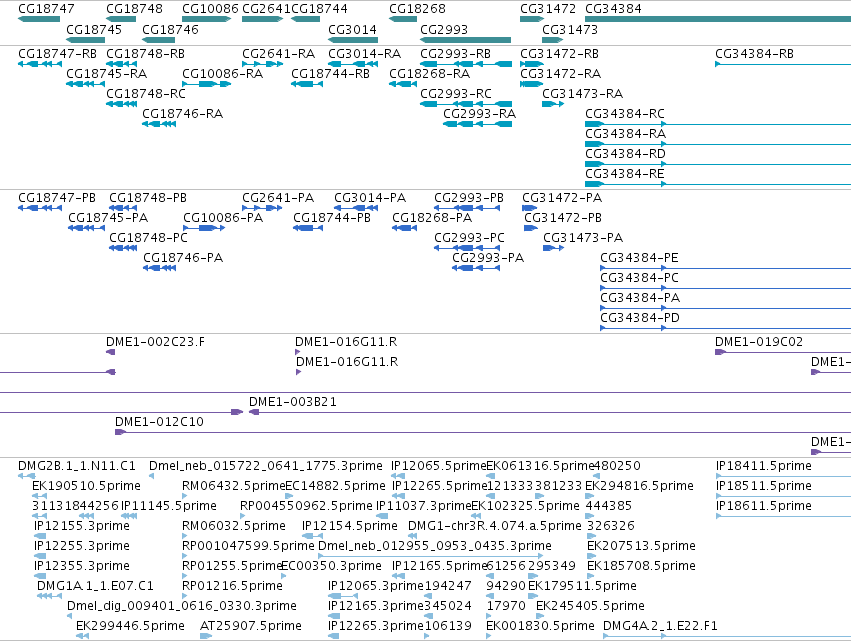Click the CG18747 gene label
This screenshot has height=641, width=851.
coord(46,9)
